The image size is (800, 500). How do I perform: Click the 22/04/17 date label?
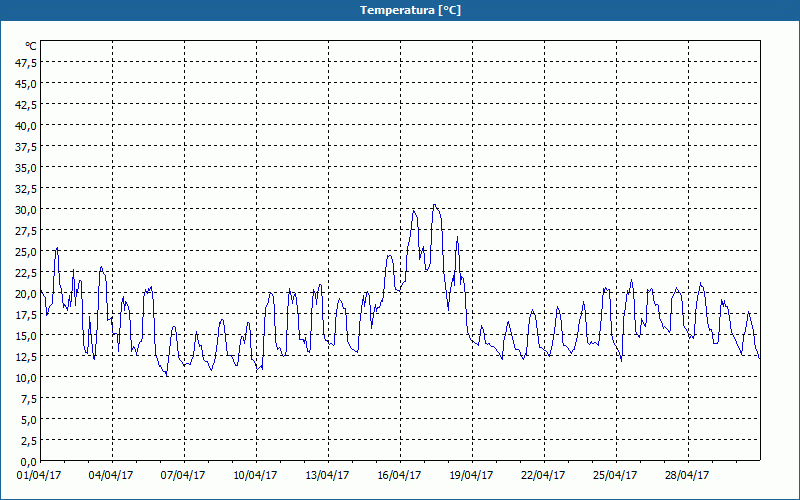543,475
